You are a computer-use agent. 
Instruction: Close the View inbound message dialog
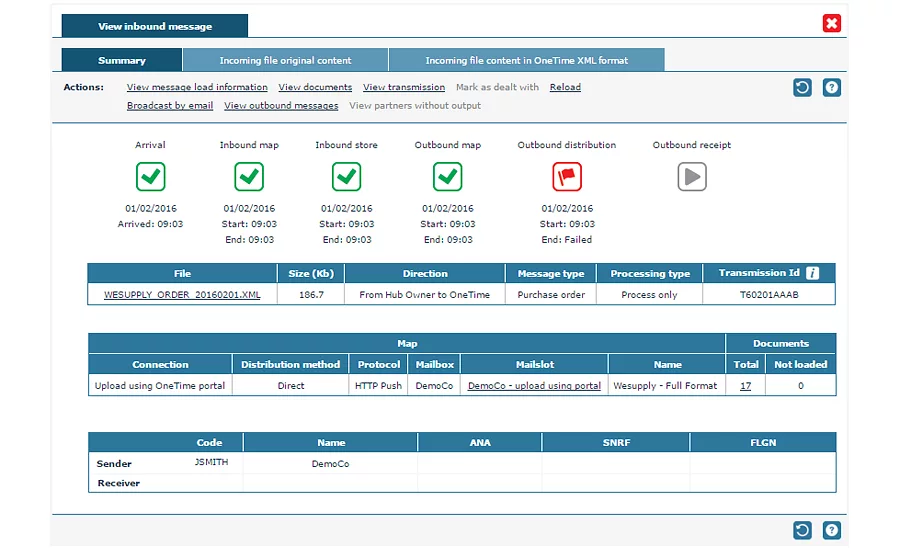click(x=832, y=23)
